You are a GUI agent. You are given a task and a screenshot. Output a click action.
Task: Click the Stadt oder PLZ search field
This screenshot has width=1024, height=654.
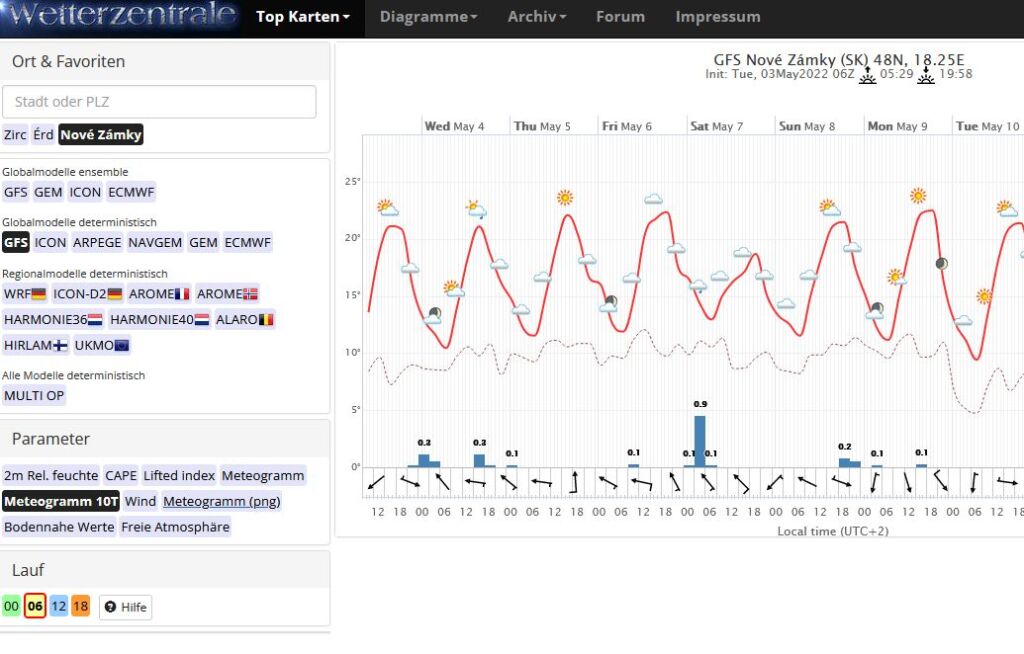click(x=159, y=102)
